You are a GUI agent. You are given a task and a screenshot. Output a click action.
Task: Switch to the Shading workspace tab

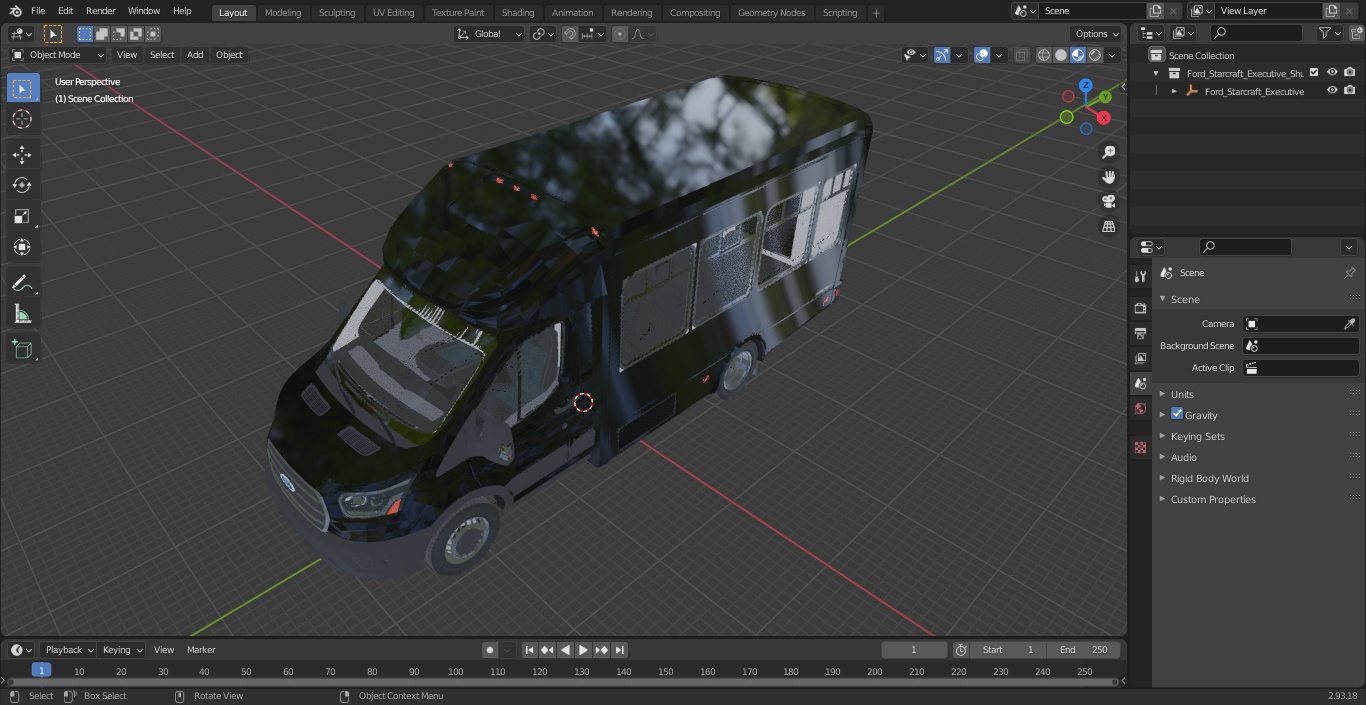(x=518, y=12)
